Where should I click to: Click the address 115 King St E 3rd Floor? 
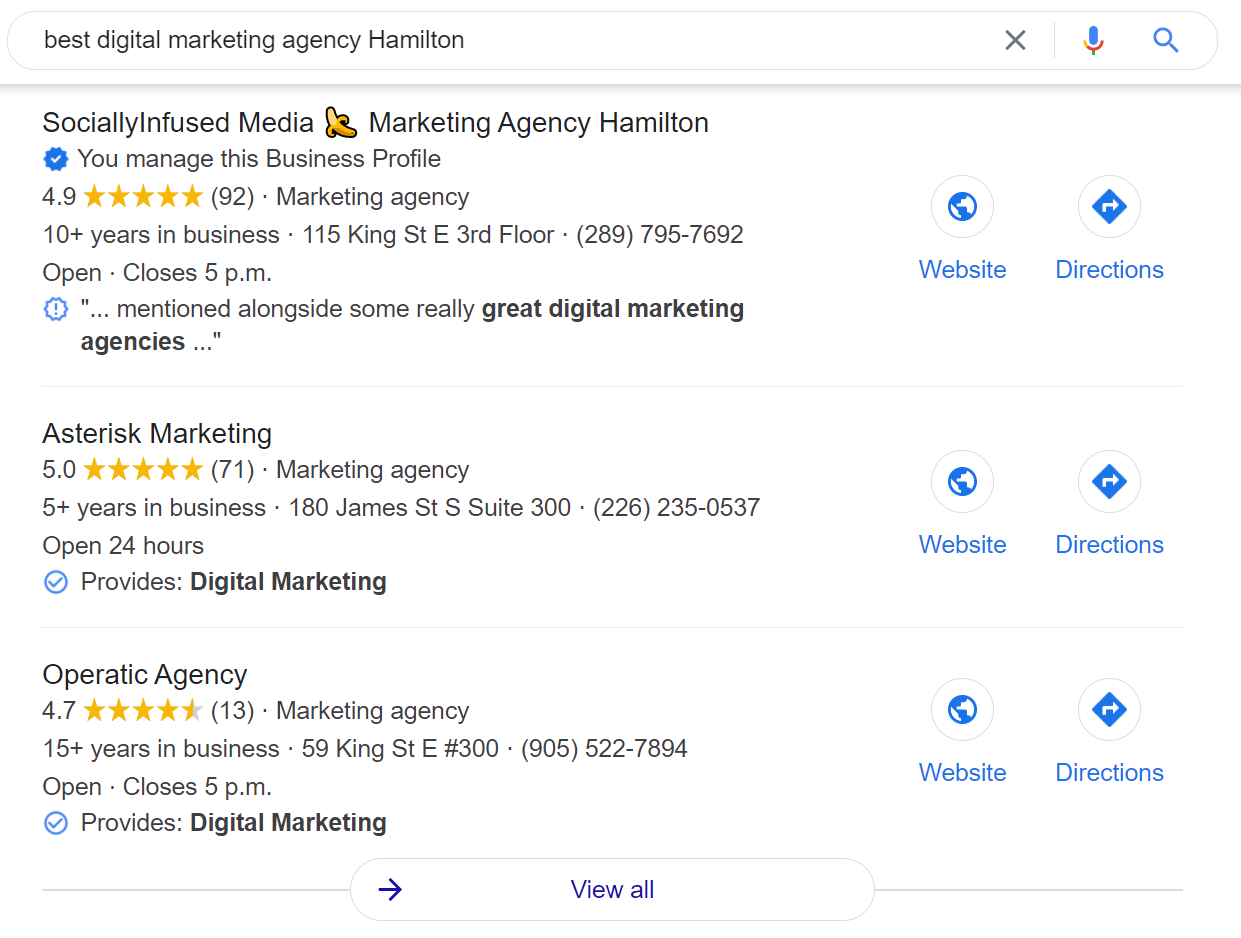428,235
